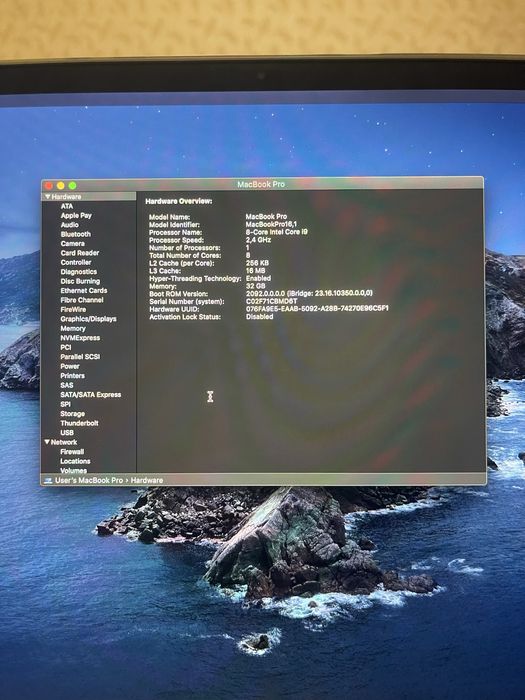Viewport: 525px width, 700px height.
Task: Select Bluetooth in the sidebar
Action: point(75,234)
